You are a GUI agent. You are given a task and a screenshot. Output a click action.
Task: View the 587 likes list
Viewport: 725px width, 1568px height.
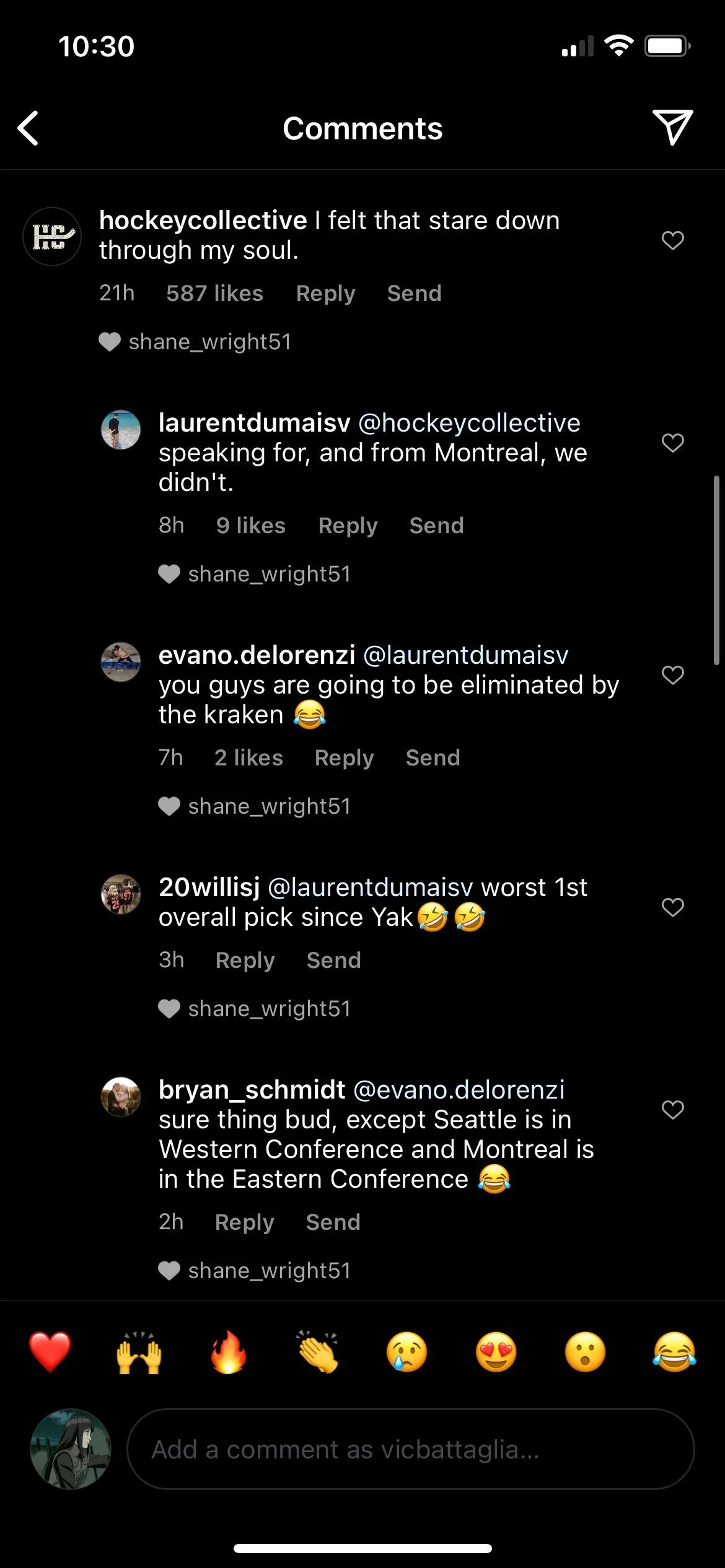[x=214, y=294]
